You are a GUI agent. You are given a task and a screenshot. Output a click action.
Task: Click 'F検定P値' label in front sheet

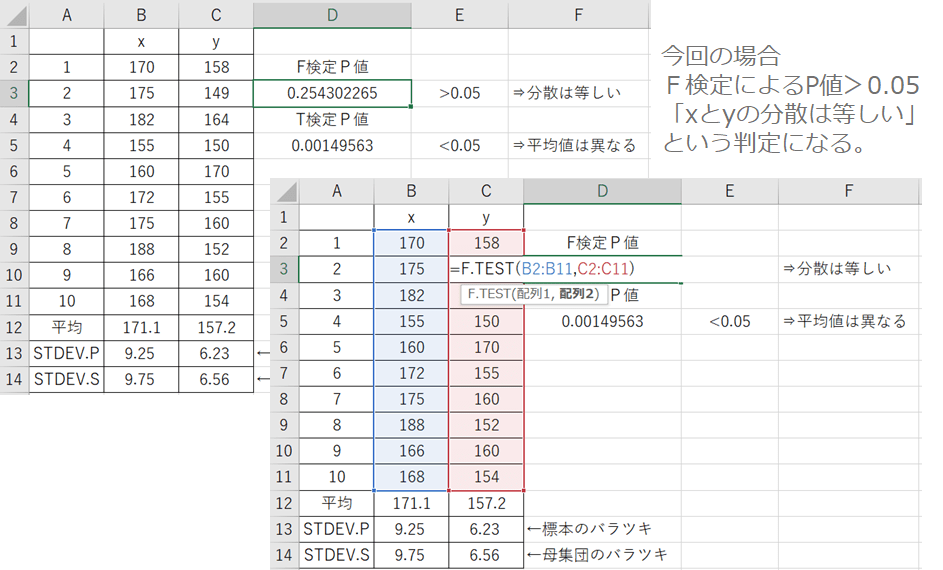603,243
